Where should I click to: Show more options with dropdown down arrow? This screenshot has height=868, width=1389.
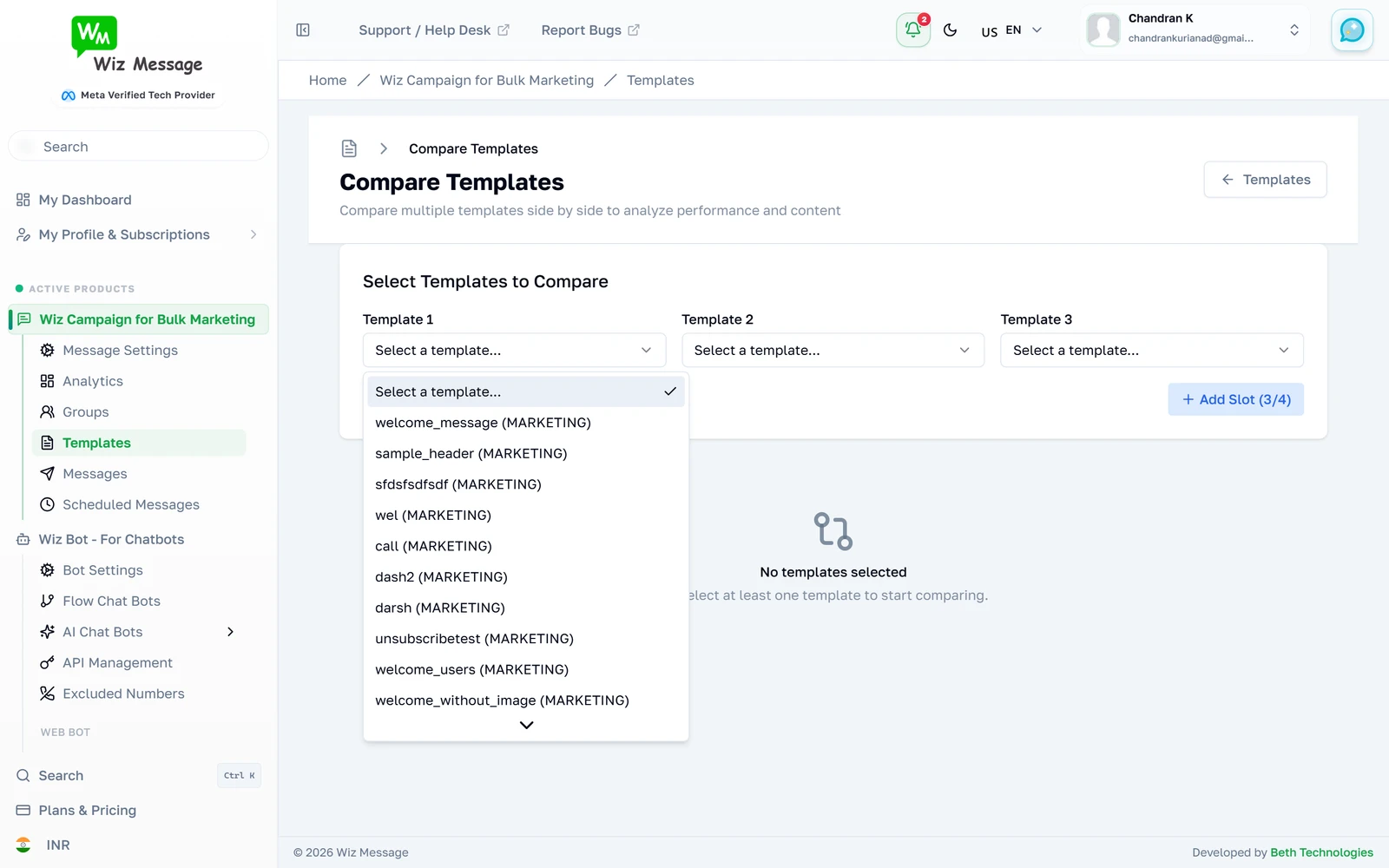tap(526, 725)
